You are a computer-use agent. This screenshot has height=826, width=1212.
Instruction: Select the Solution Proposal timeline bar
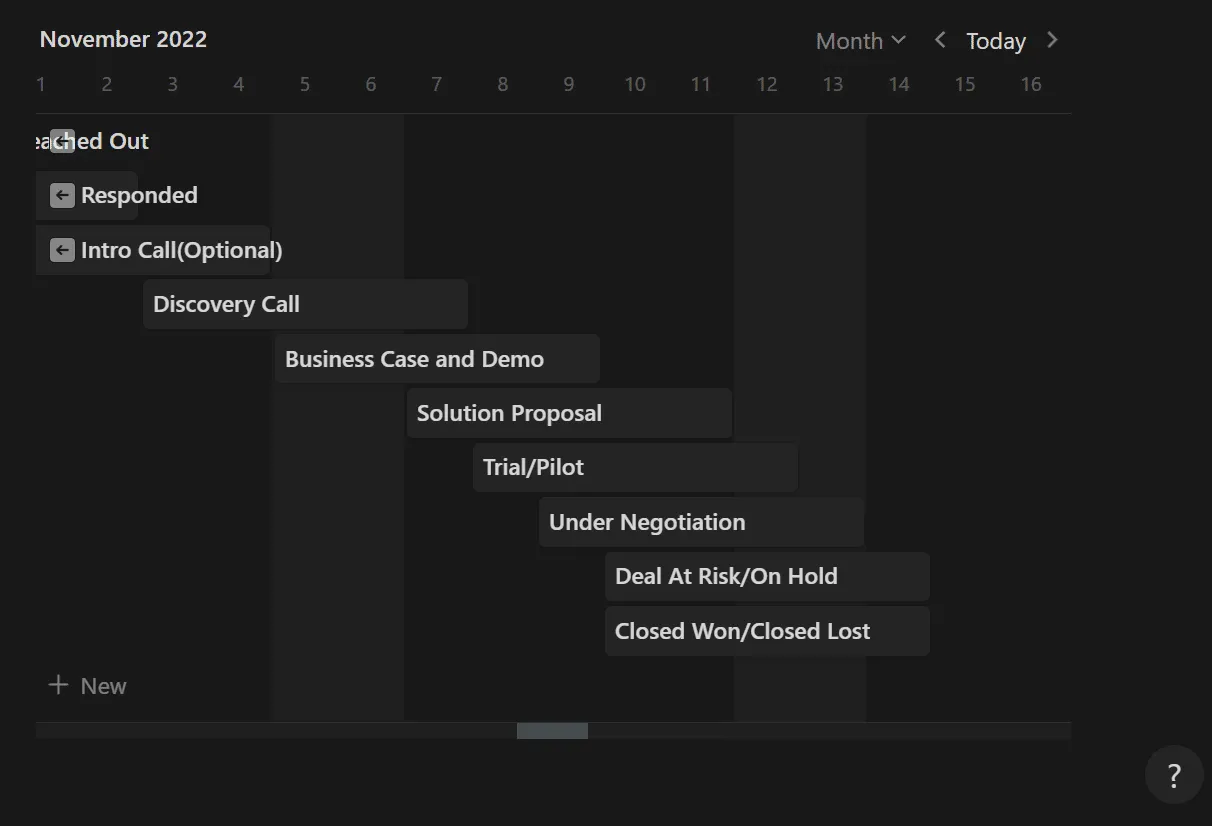(x=569, y=413)
